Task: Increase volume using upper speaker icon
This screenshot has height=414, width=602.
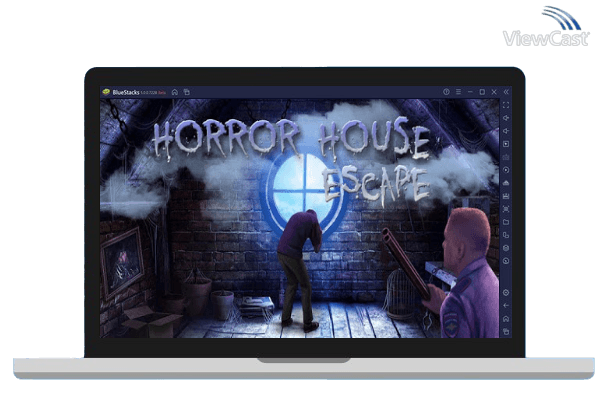Action: coord(506,118)
